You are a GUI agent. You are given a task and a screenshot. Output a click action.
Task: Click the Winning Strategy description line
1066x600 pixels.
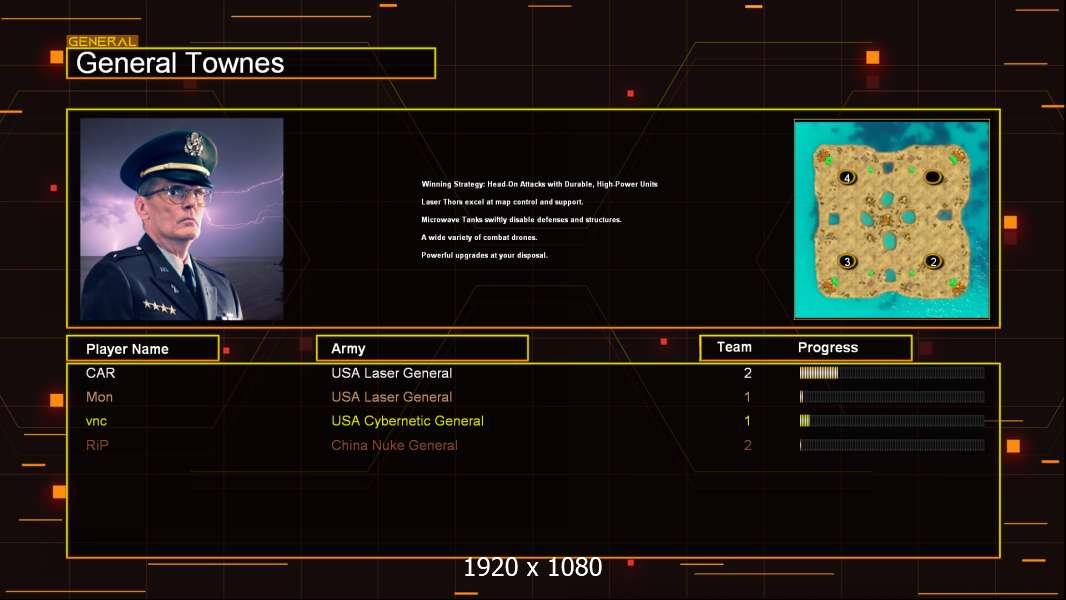click(539, 184)
